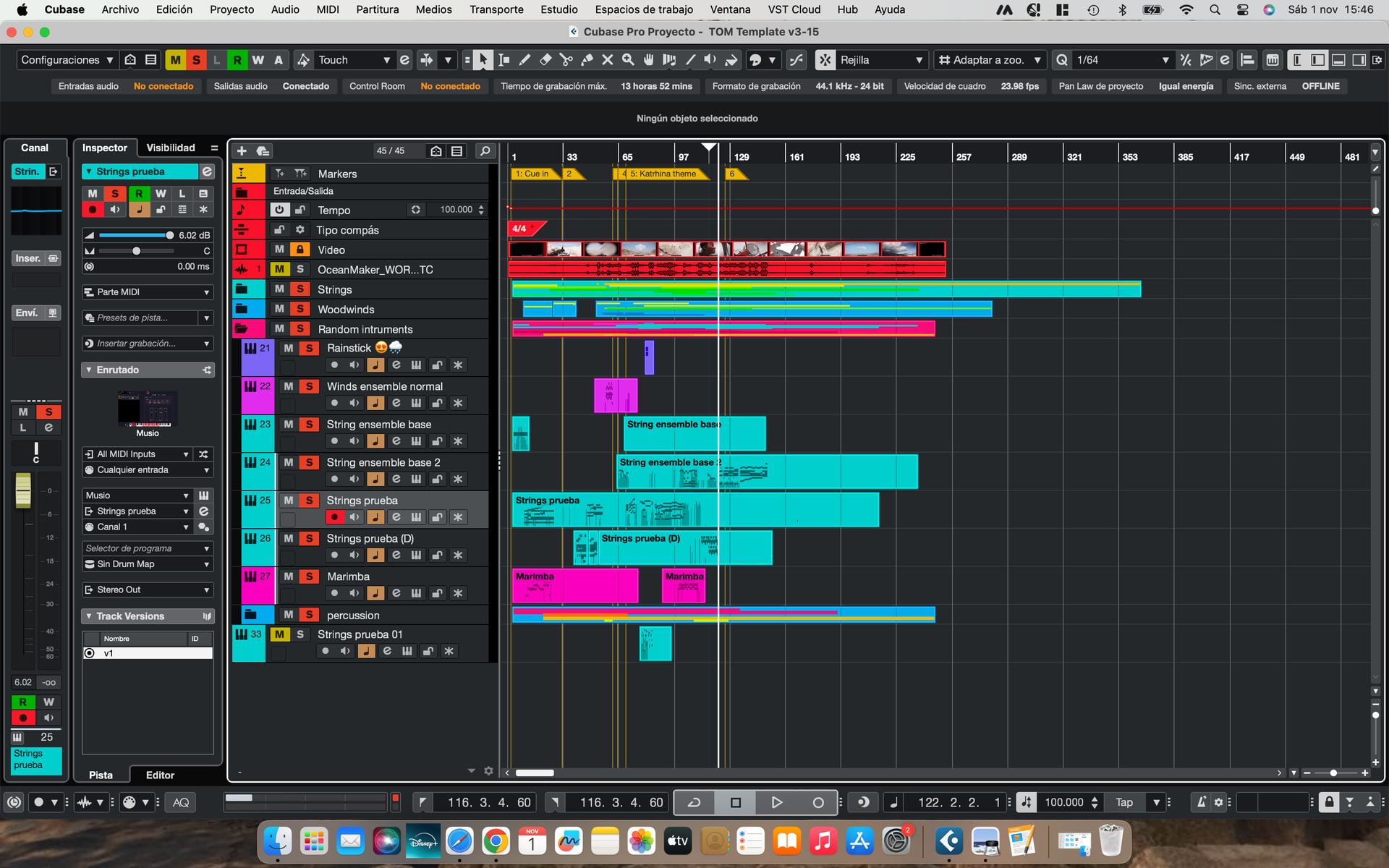Solo the Rainstick track
1389x868 pixels.
pos(310,348)
